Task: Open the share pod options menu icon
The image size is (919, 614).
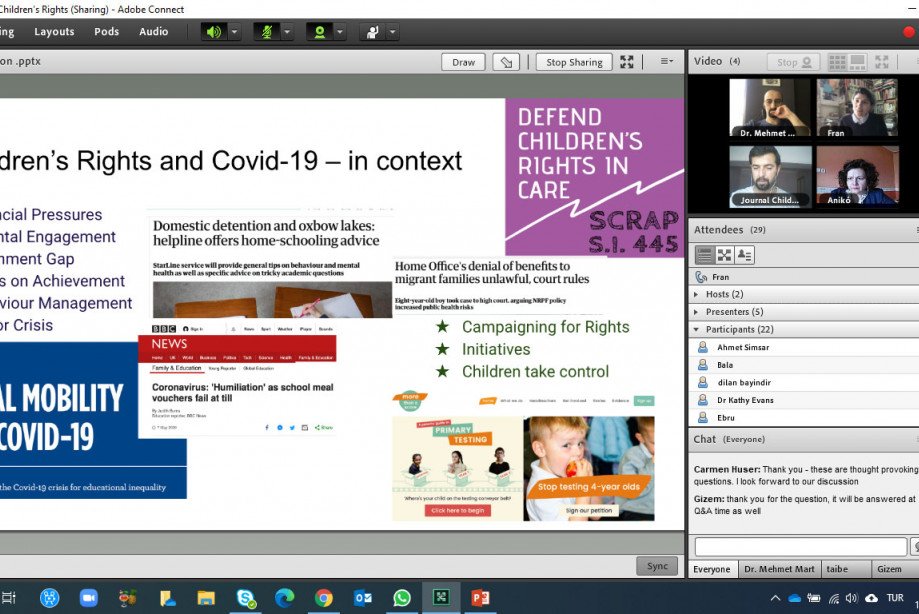Action: (x=665, y=61)
